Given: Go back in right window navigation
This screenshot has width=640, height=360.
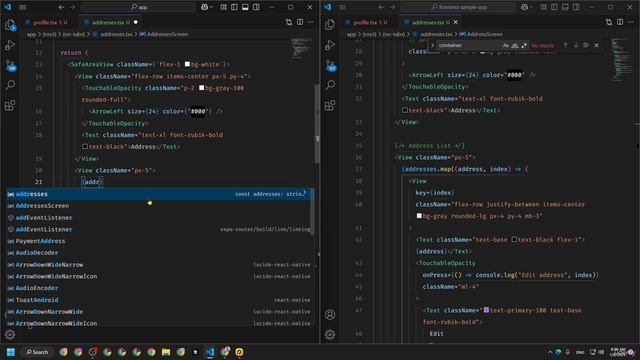Looking at the screenshot, I should pos(381,7).
